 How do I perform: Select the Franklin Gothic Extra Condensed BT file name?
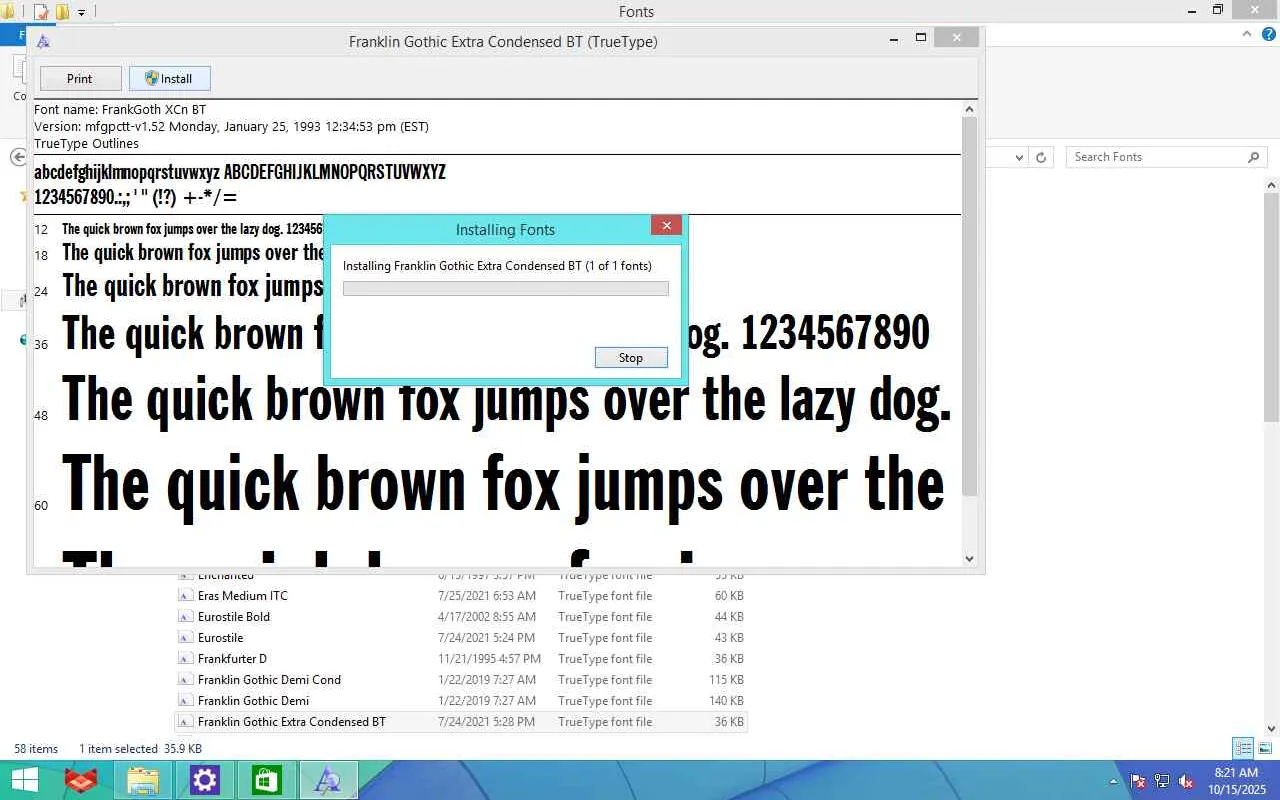pyautogui.click(x=292, y=722)
